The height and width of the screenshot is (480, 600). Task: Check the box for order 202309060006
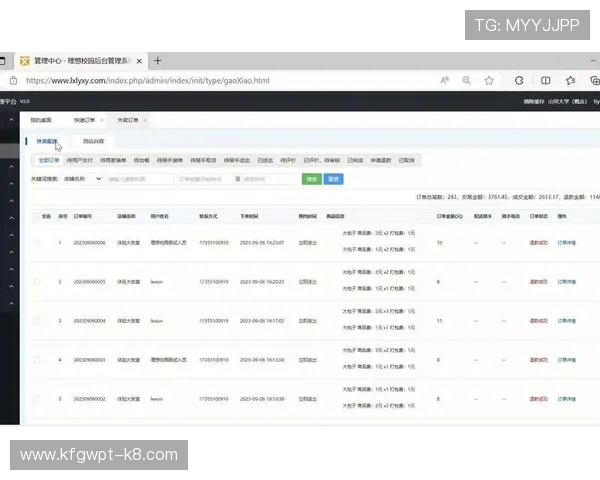[x=37, y=242]
